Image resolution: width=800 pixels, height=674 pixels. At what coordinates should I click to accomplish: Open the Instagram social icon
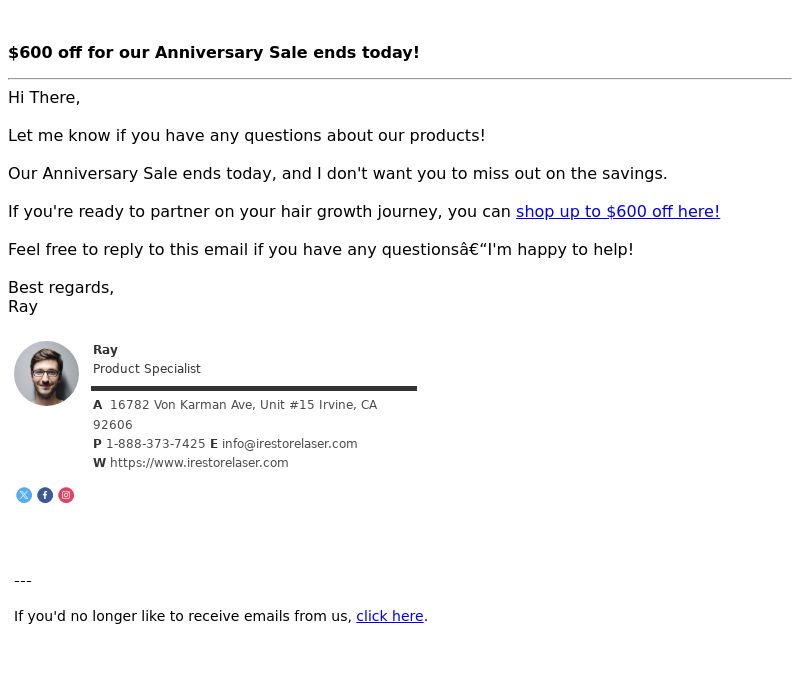[x=66, y=495]
